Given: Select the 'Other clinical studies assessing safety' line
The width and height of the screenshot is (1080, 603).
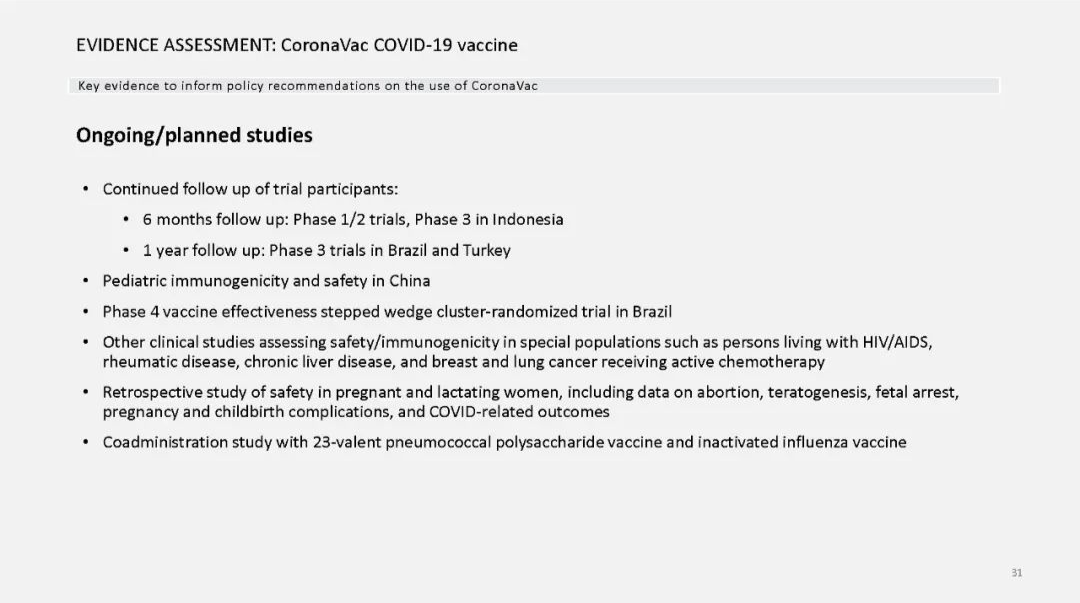Looking at the screenshot, I should [517, 342].
